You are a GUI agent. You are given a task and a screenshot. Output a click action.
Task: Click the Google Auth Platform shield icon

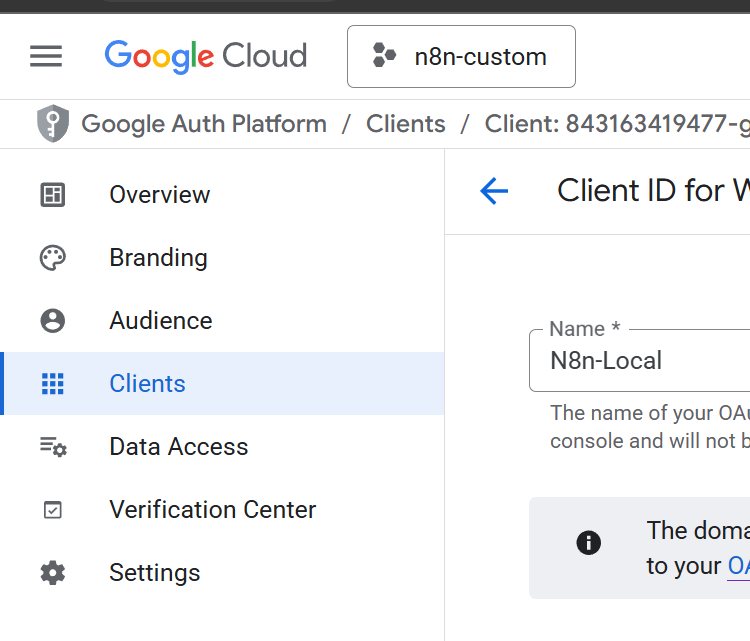(x=52, y=124)
